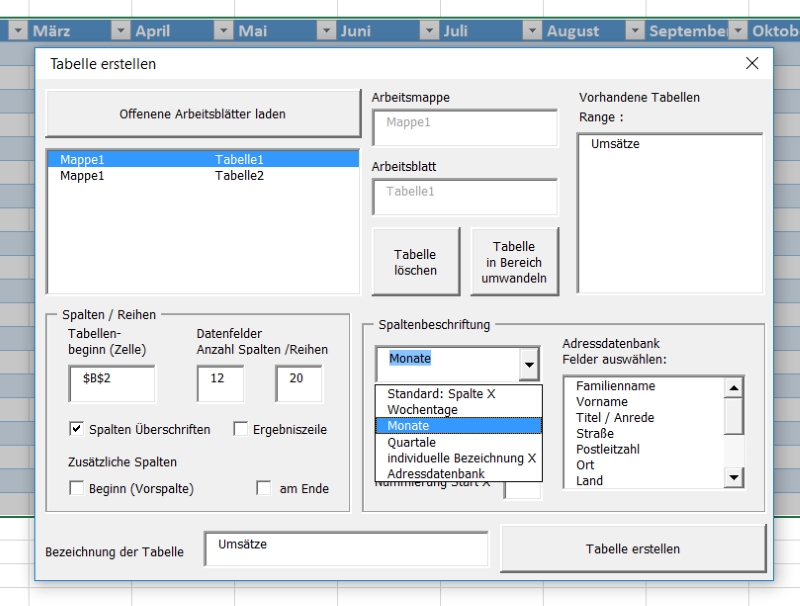Click the 'Bezeichnung der Tabelle' text field
This screenshot has height=606, width=800.
click(x=346, y=548)
